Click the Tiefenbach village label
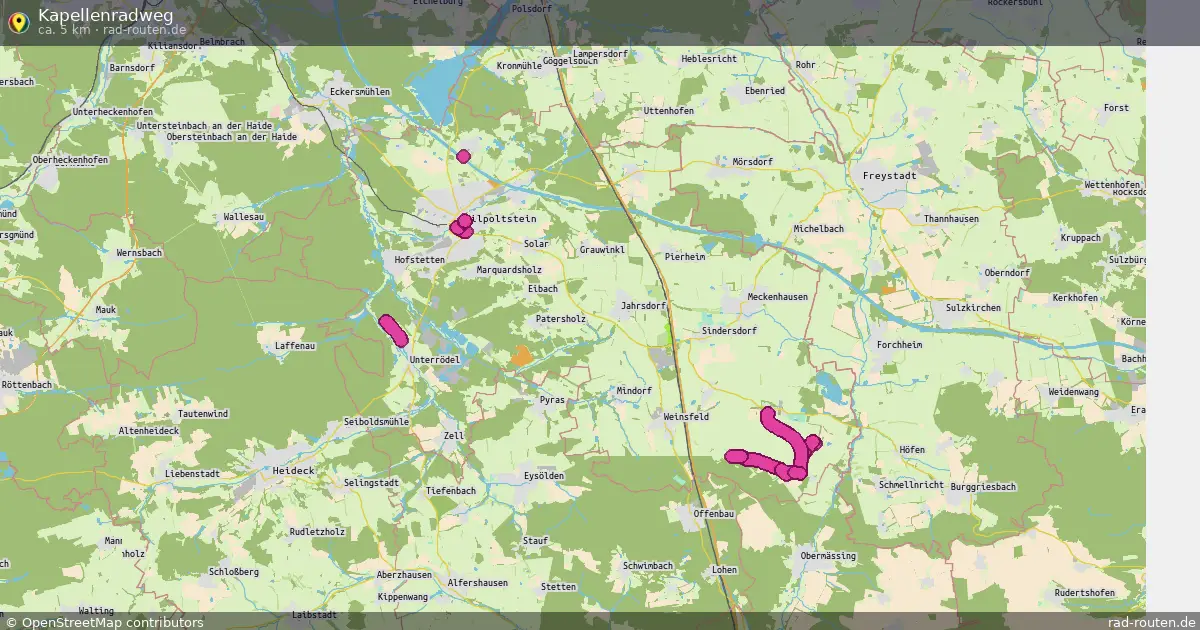This screenshot has width=1200, height=630. (x=450, y=491)
